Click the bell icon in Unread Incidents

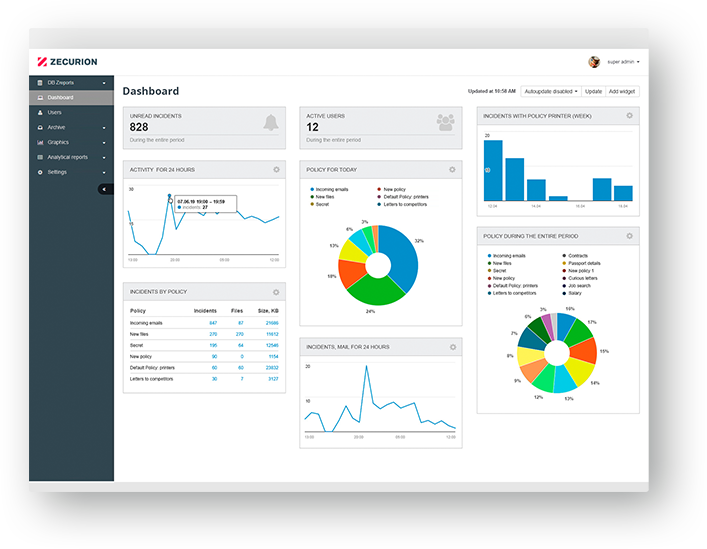point(271,123)
